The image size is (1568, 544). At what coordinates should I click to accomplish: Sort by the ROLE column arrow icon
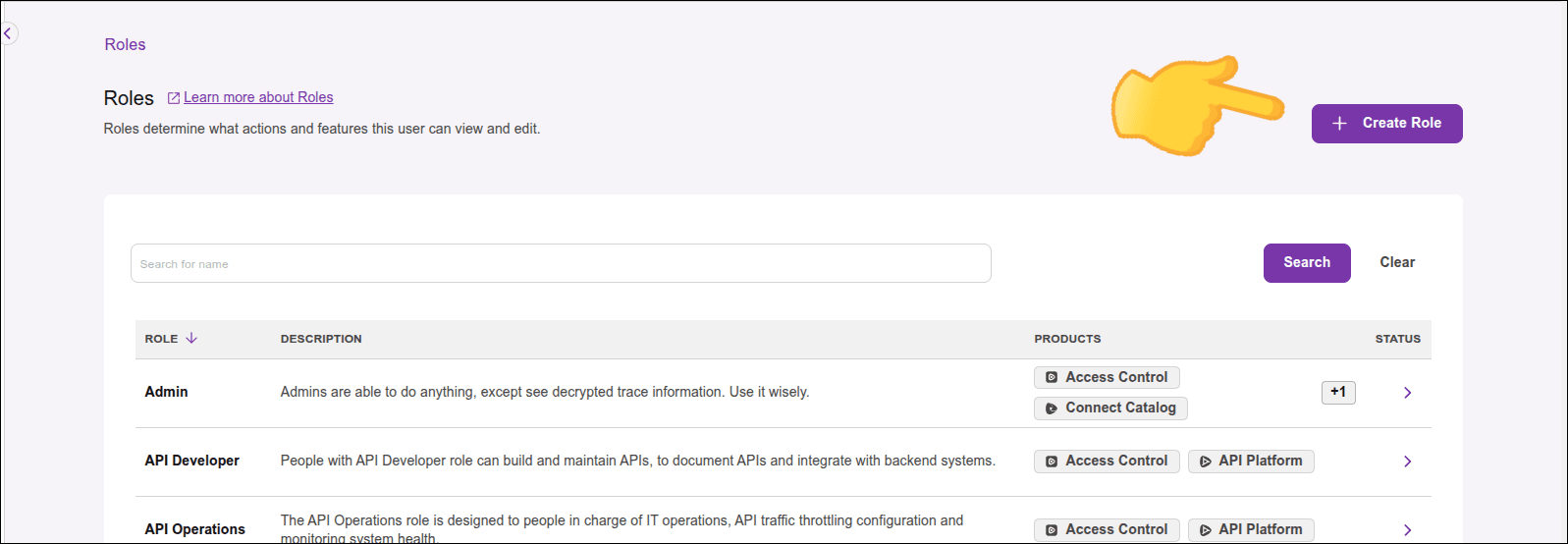[x=191, y=338]
